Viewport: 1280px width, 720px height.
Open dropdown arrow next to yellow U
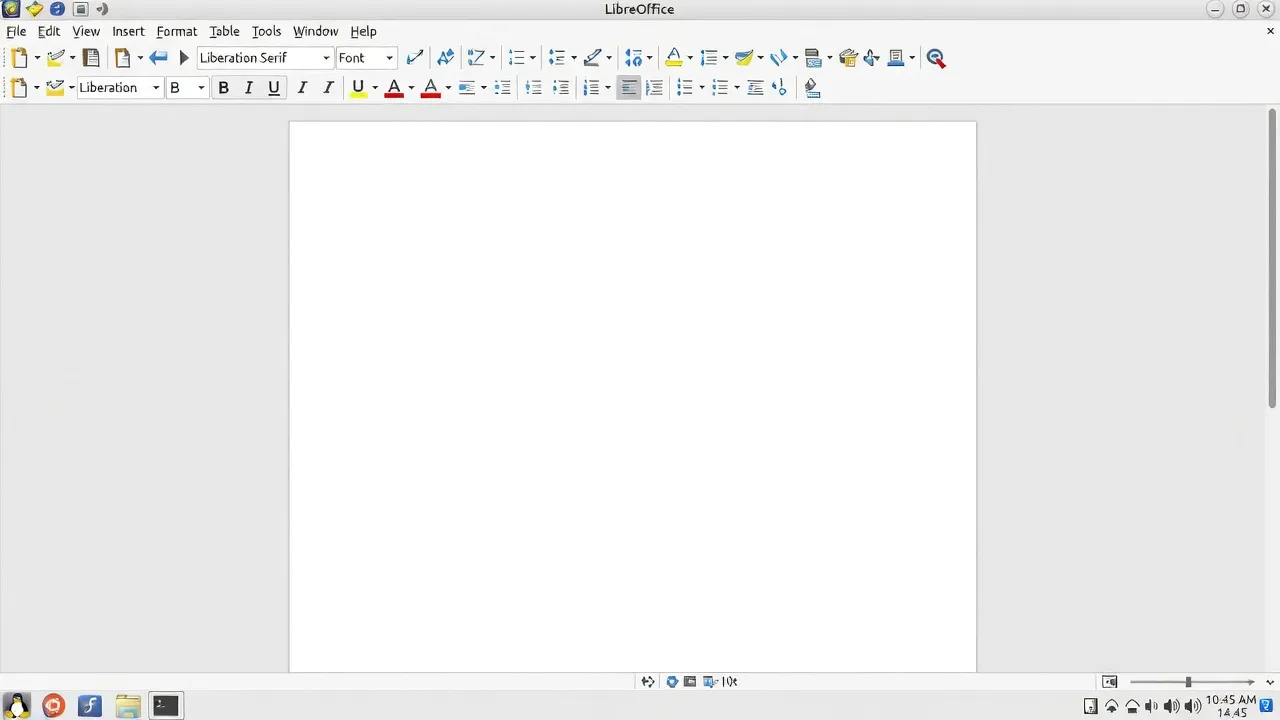point(375,88)
